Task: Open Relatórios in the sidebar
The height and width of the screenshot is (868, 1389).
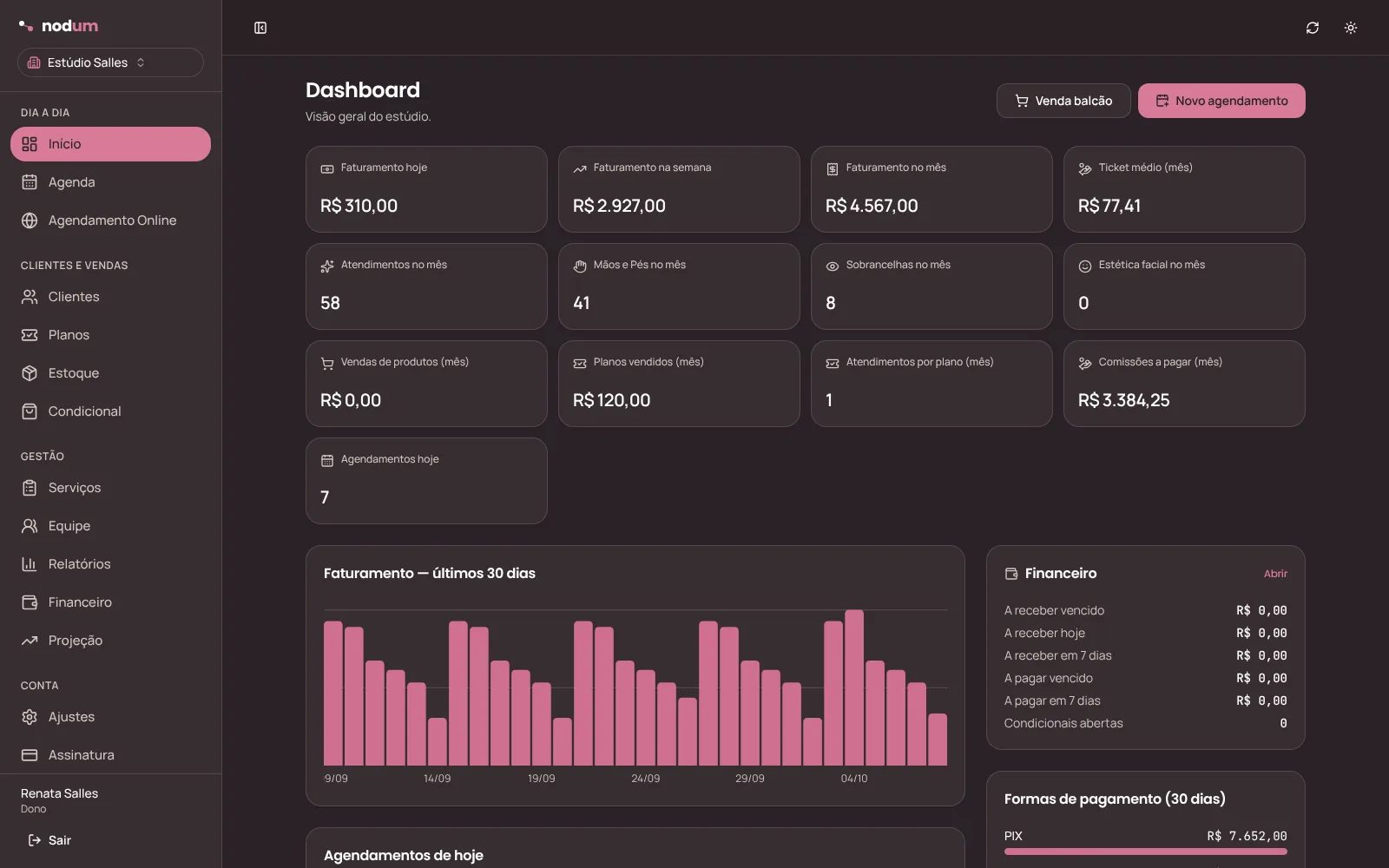Action: 110,564
